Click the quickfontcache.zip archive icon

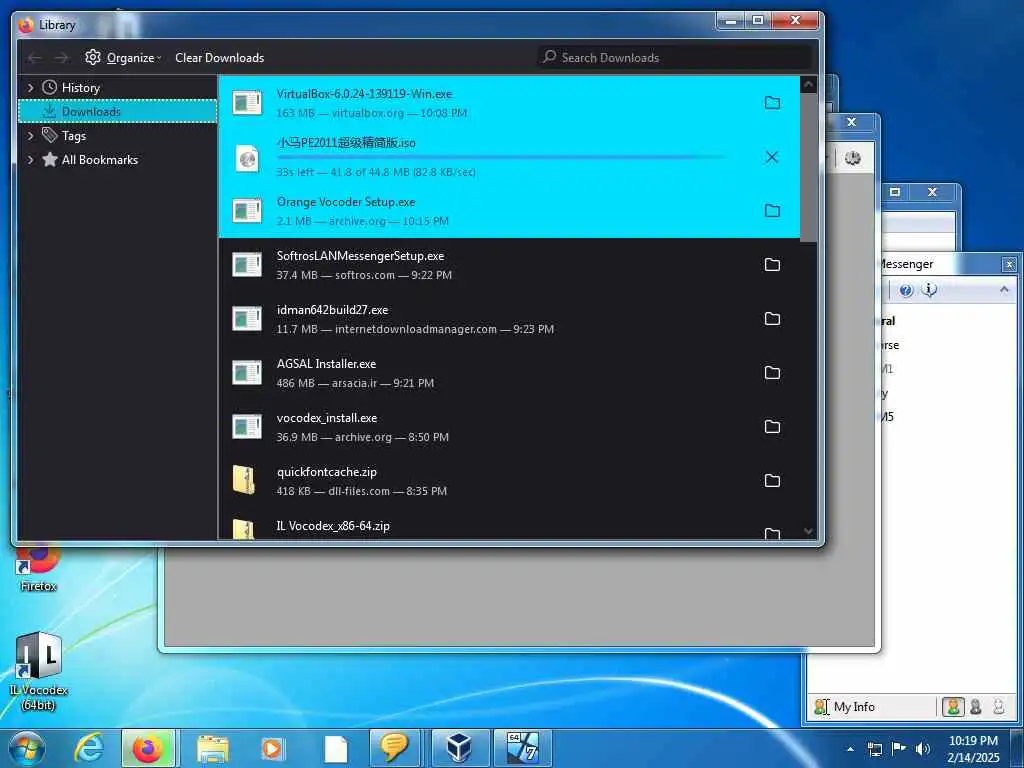click(x=244, y=480)
